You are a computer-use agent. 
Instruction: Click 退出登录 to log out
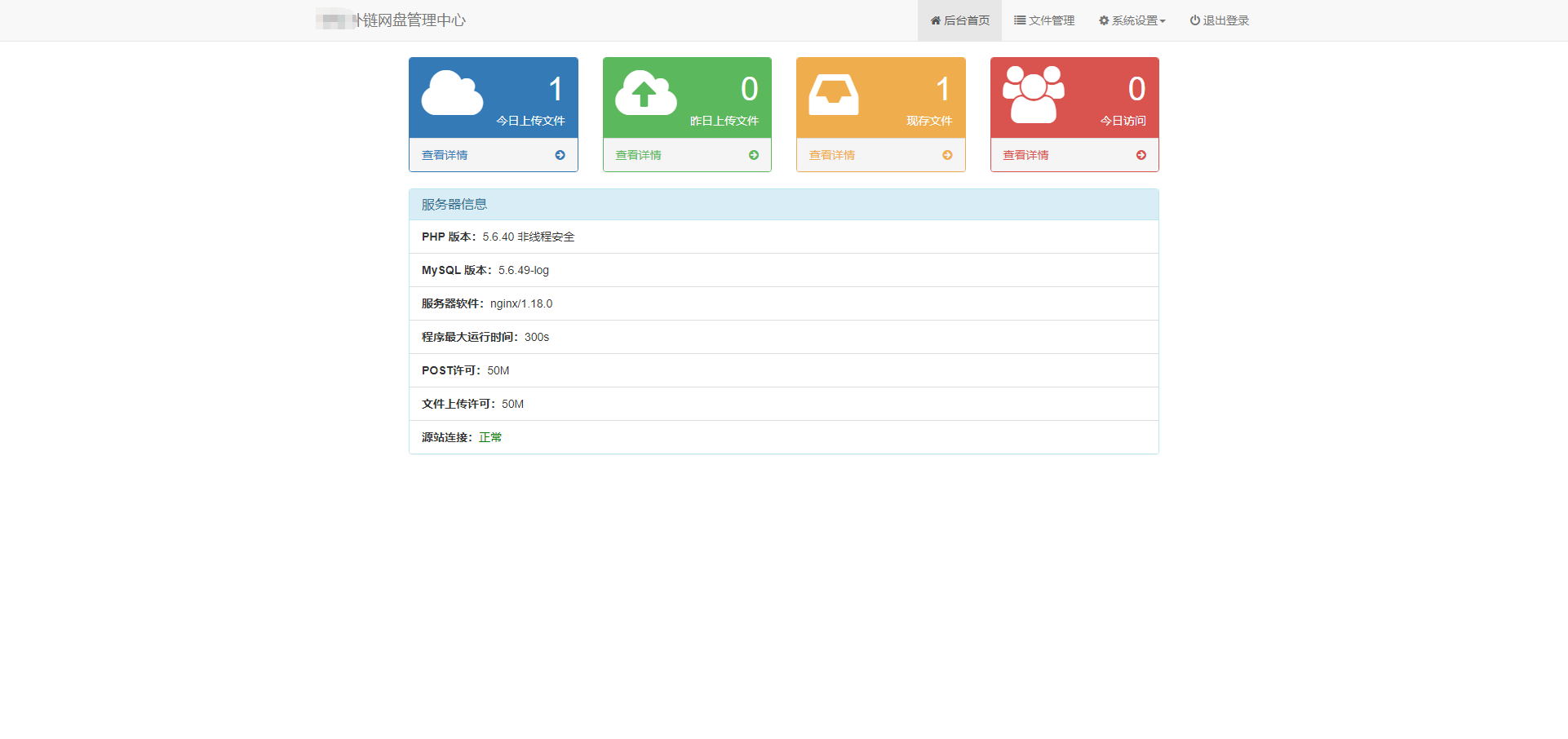[1219, 20]
